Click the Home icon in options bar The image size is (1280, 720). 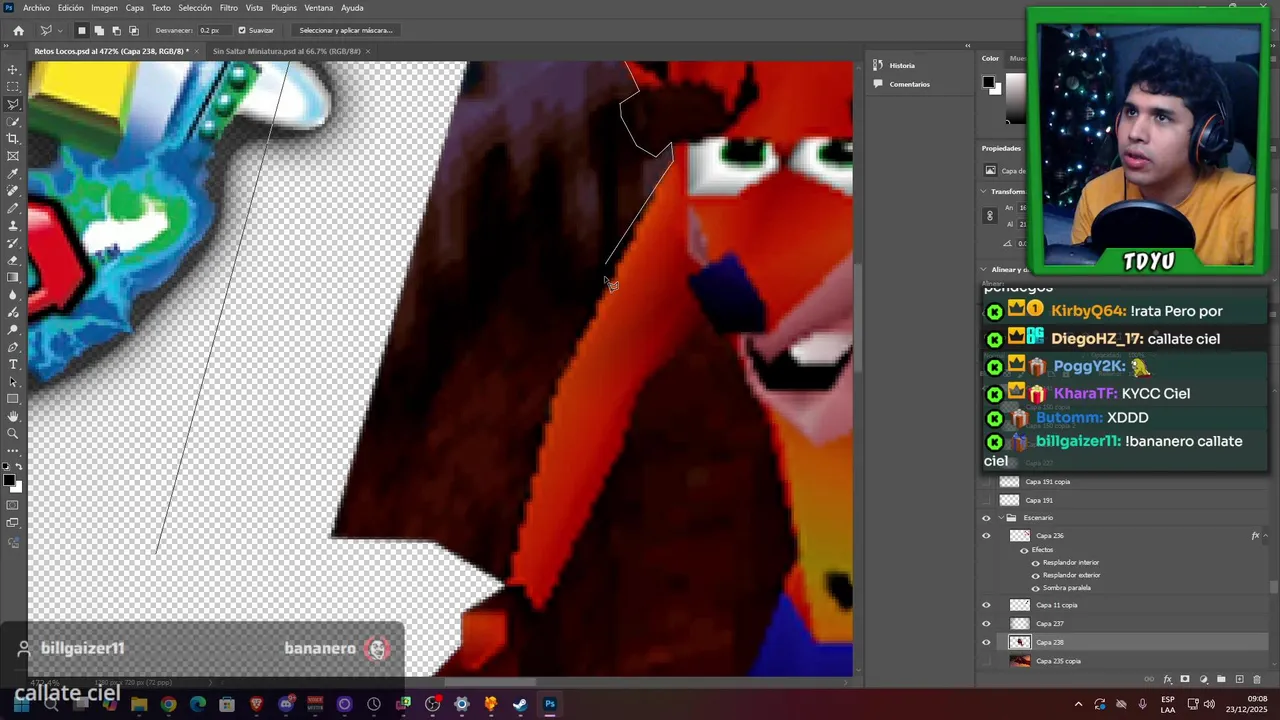pos(18,30)
